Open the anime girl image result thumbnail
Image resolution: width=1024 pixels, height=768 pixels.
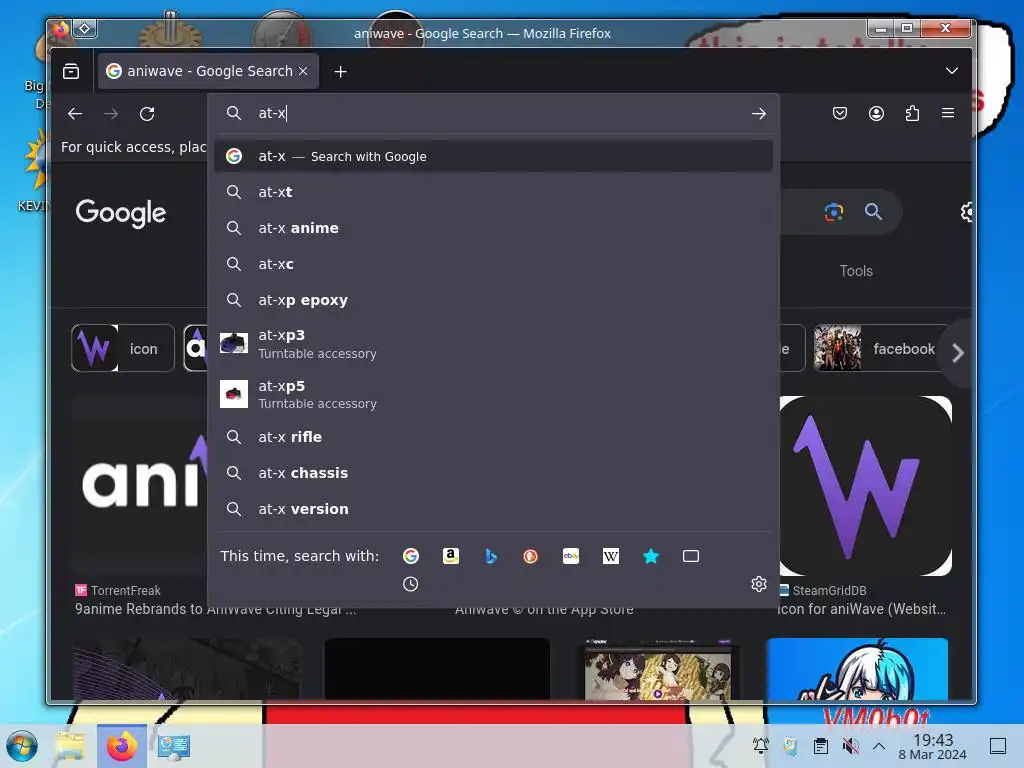[857, 669]
